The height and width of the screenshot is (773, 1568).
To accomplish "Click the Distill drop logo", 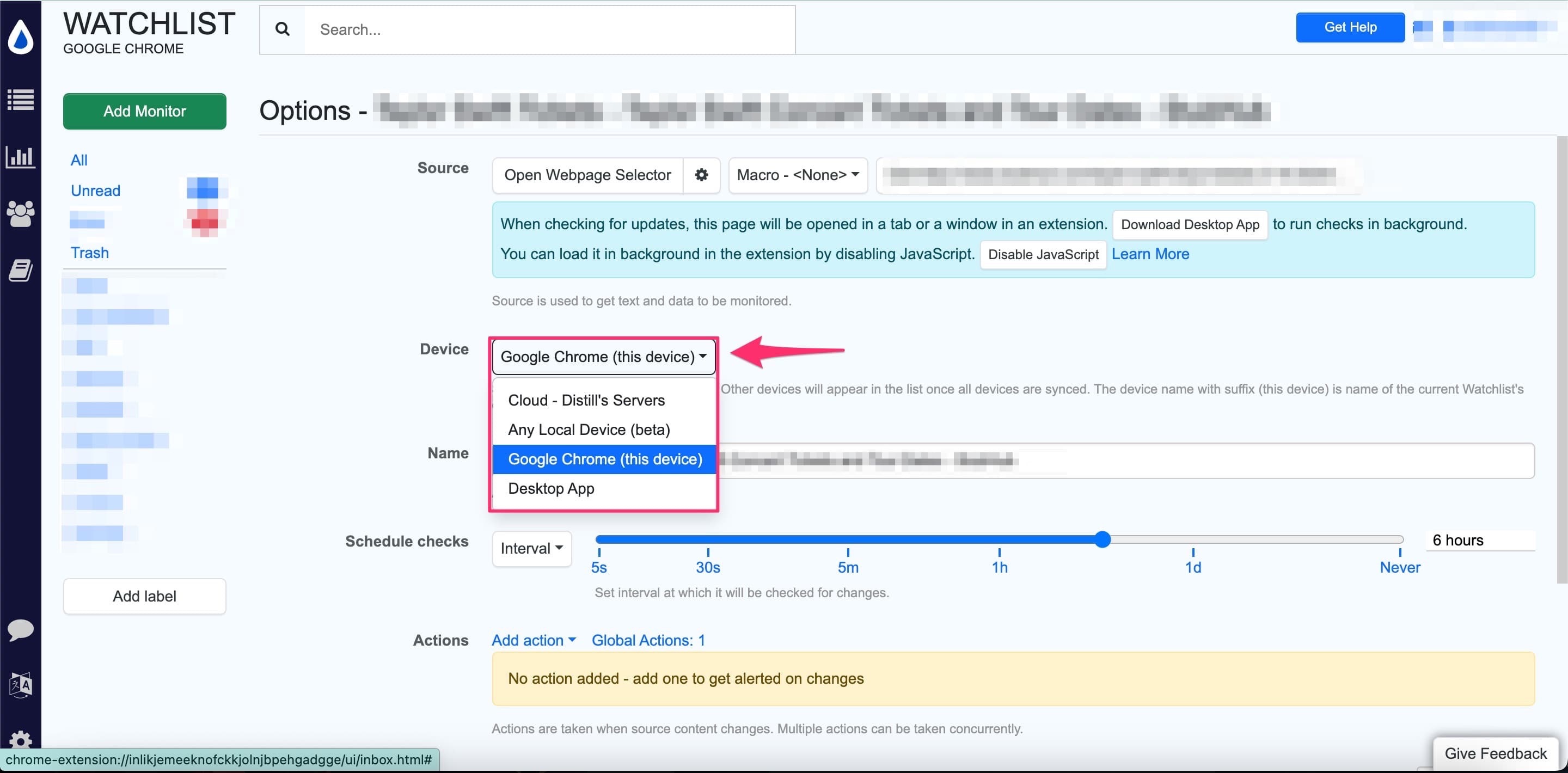I will coord(21,36).
